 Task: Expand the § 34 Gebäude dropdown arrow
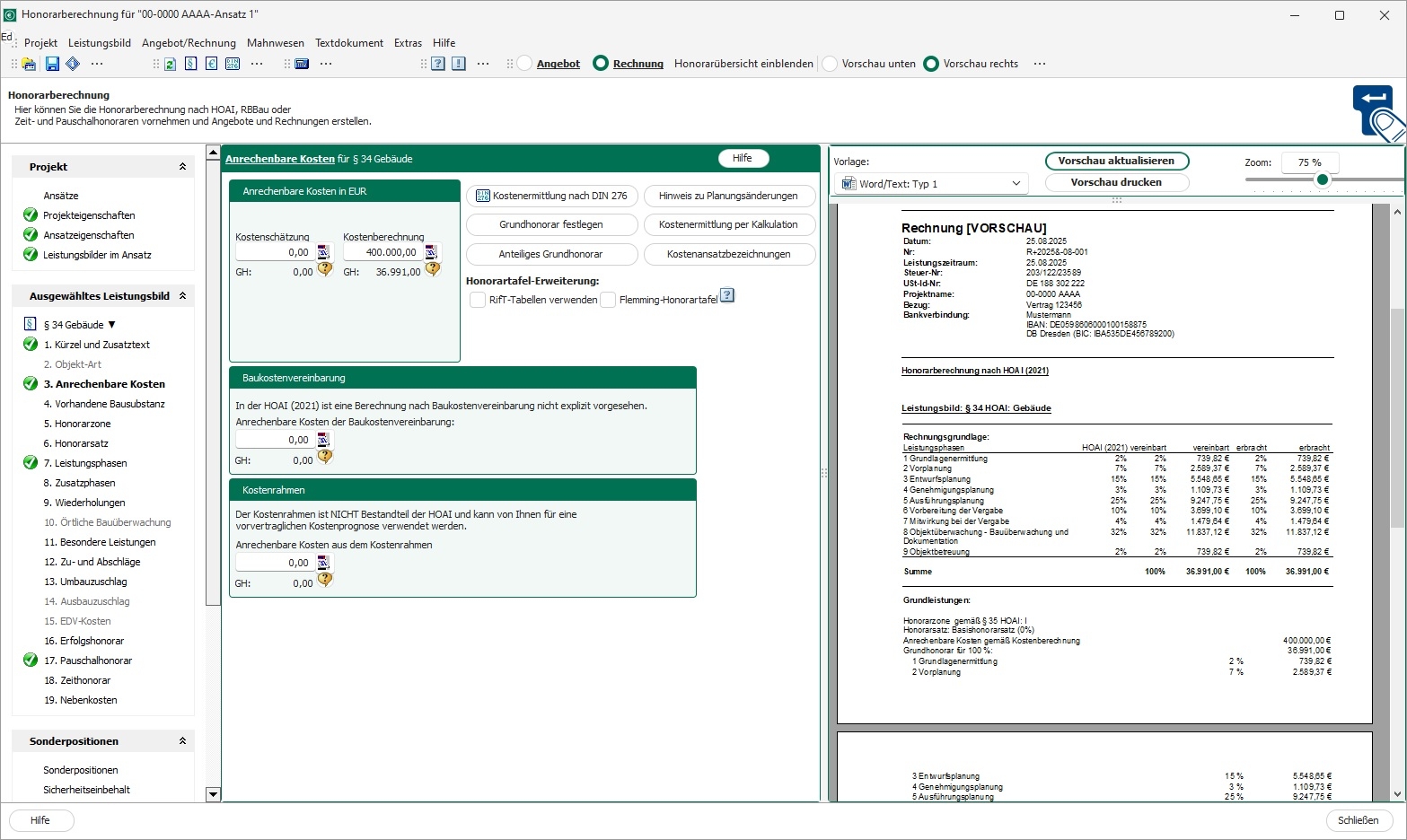click(112, 325)
